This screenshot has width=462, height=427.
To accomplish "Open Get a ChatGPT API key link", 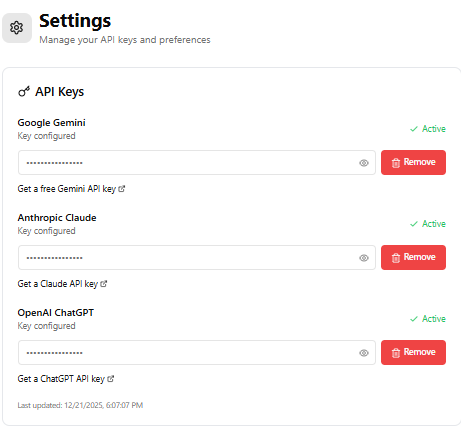I will [66, 379].
